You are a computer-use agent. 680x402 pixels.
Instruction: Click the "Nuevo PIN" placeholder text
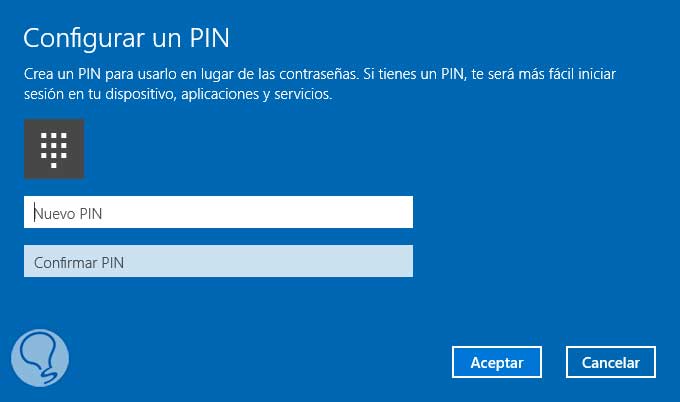click(x=69, y=212)
